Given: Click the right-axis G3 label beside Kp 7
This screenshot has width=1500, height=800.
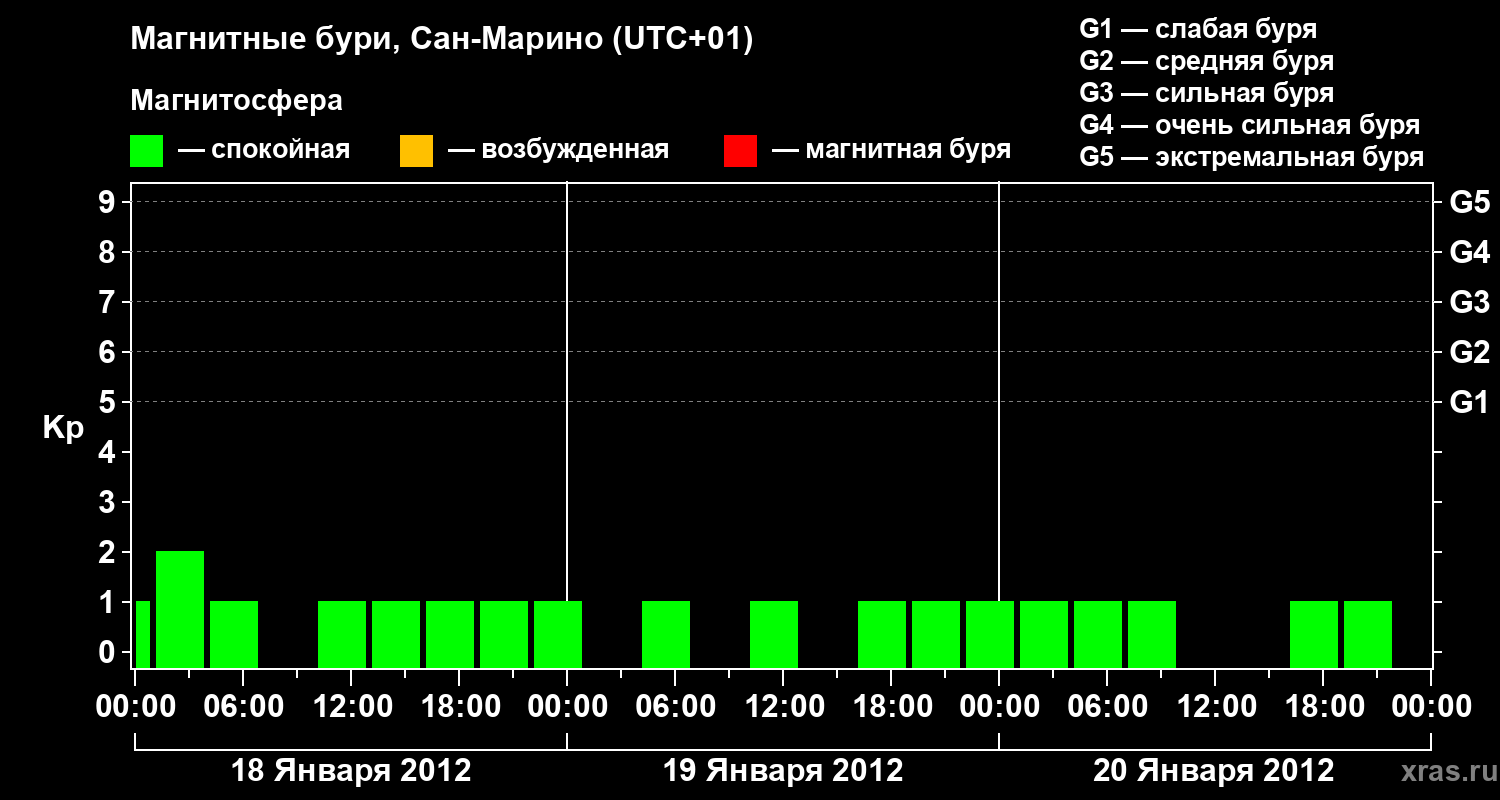Looking at the screenshot, I should pos(1469,302).
